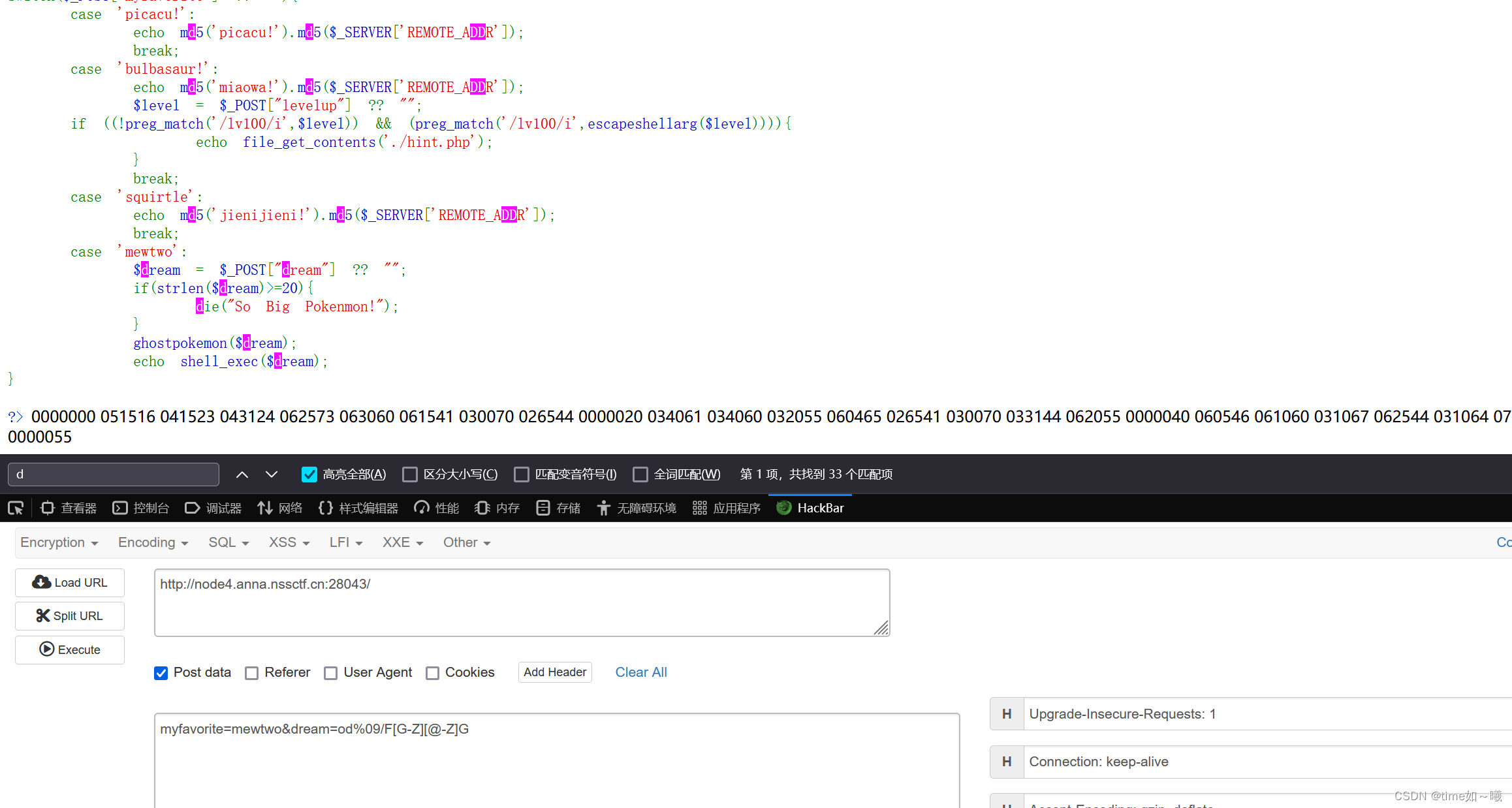Screen dimensions: 1512x808
Task: Open the Console (控制台) panel
Action: click(x=141, y=508)
